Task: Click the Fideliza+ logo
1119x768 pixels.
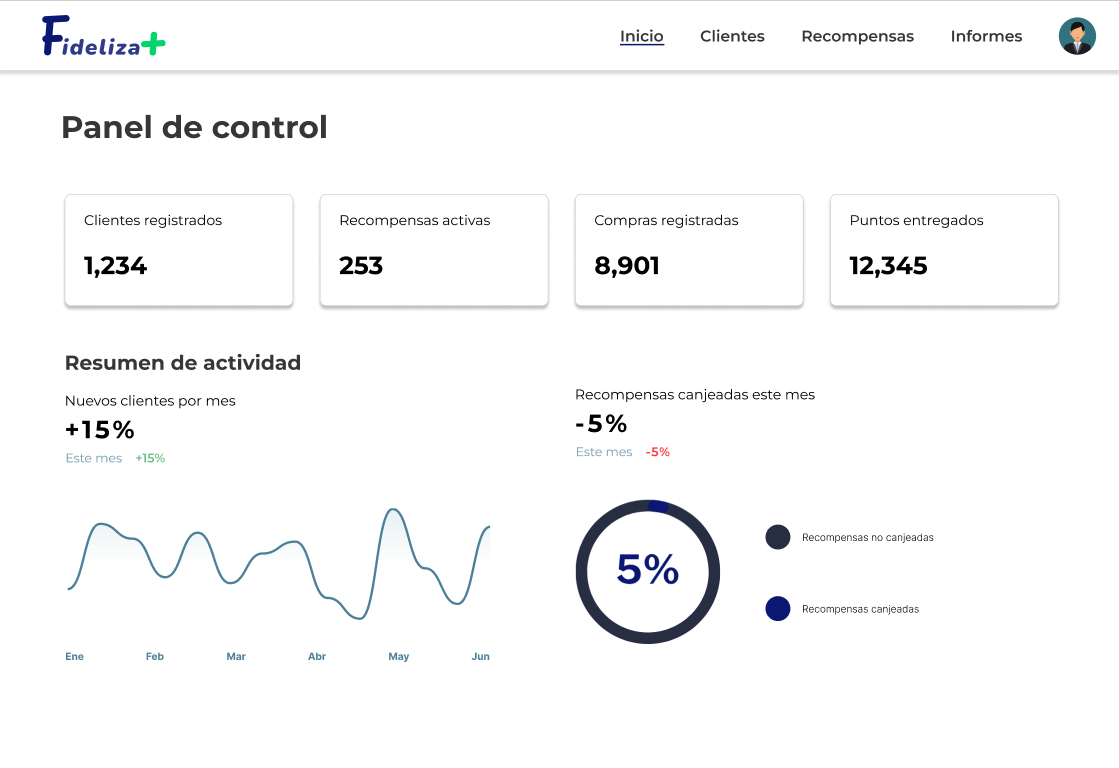Action: [103, 36]
